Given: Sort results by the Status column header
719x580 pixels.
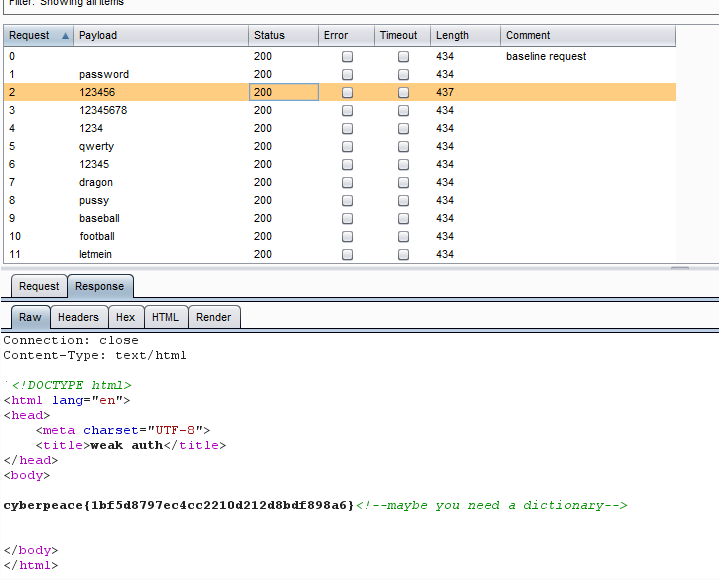Looking at the screenshot, I should pyautogui.click(x=282, y=36).
